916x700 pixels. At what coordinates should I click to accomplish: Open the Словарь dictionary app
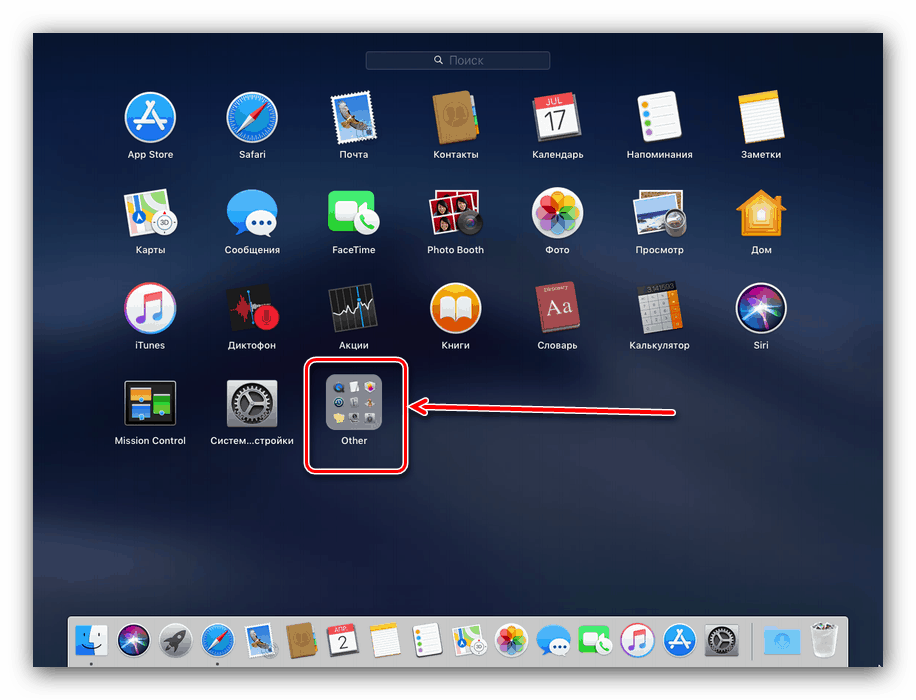[557, 308]
